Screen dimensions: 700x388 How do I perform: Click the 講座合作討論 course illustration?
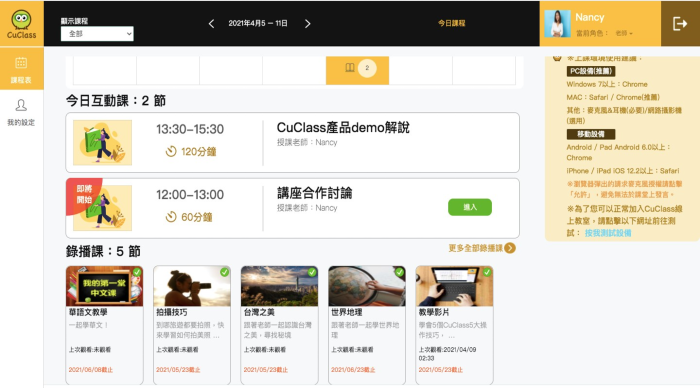(x=102, y=208)
